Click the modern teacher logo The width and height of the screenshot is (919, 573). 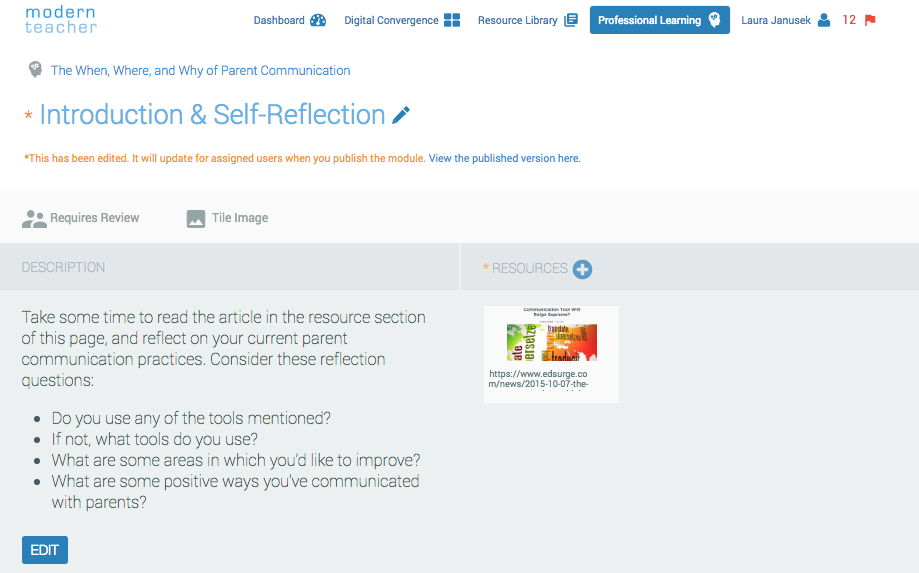[61, 20]
